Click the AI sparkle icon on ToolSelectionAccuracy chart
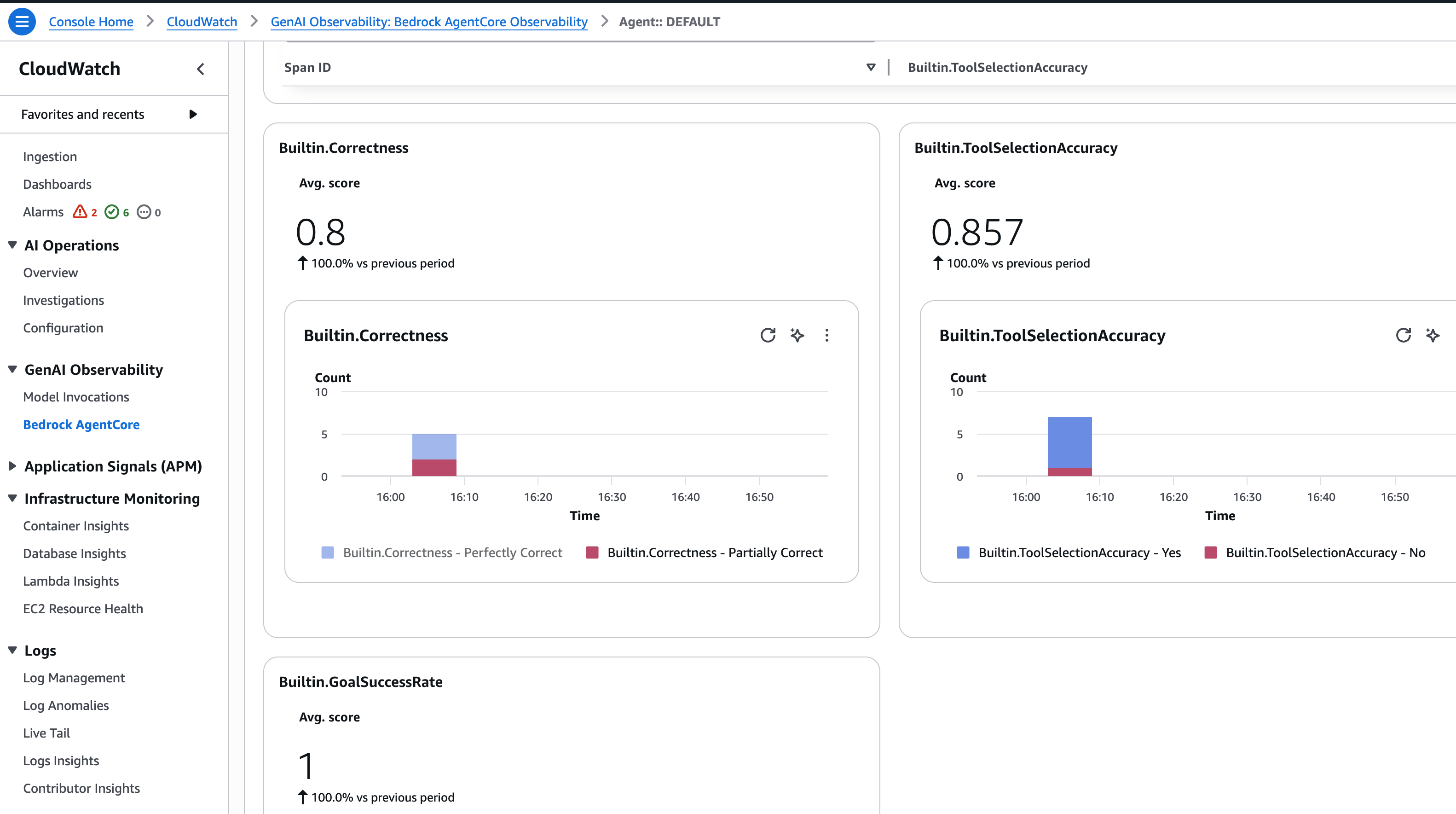The height and width of the screenshot is (814, 1456). click(x=1432, y=336)
